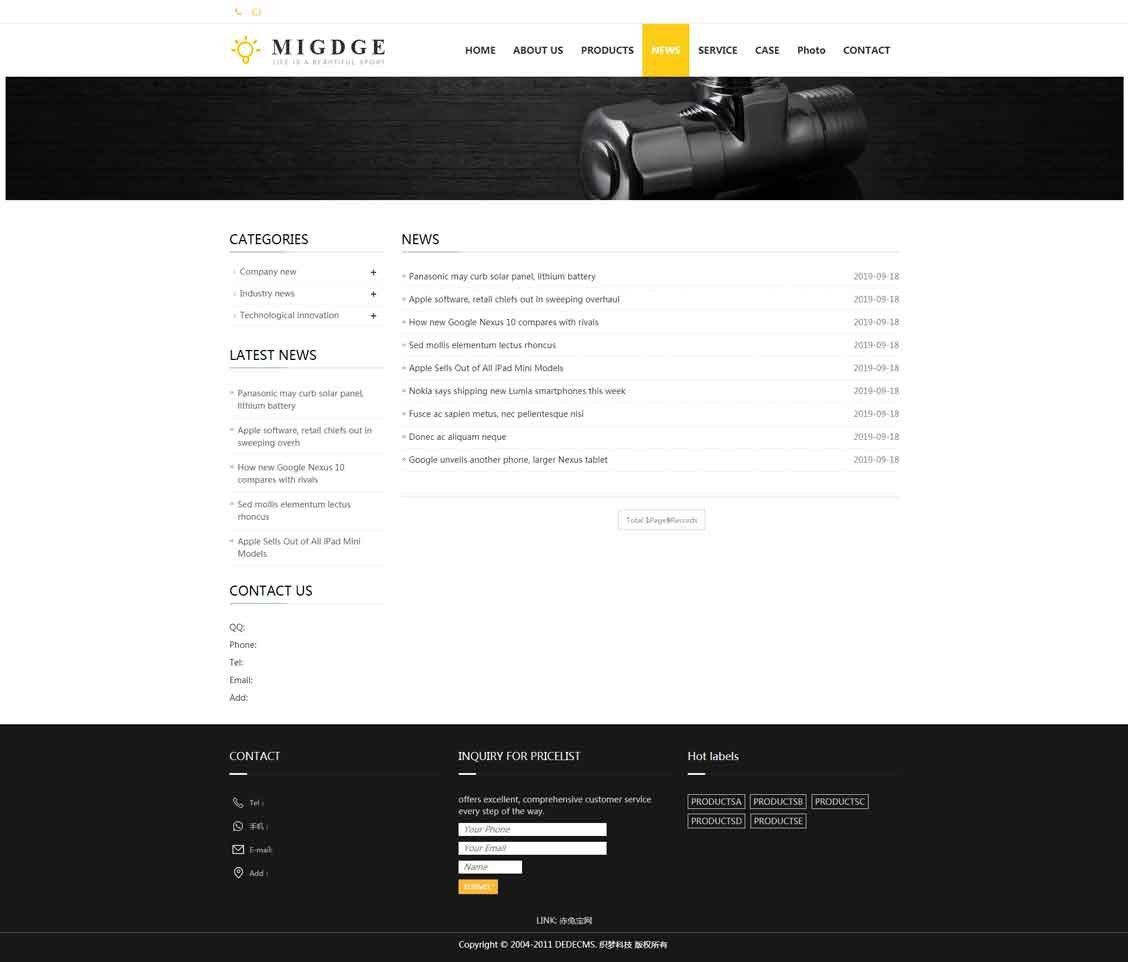Click the PRODUCTSE hot label tag

point(778,821)
